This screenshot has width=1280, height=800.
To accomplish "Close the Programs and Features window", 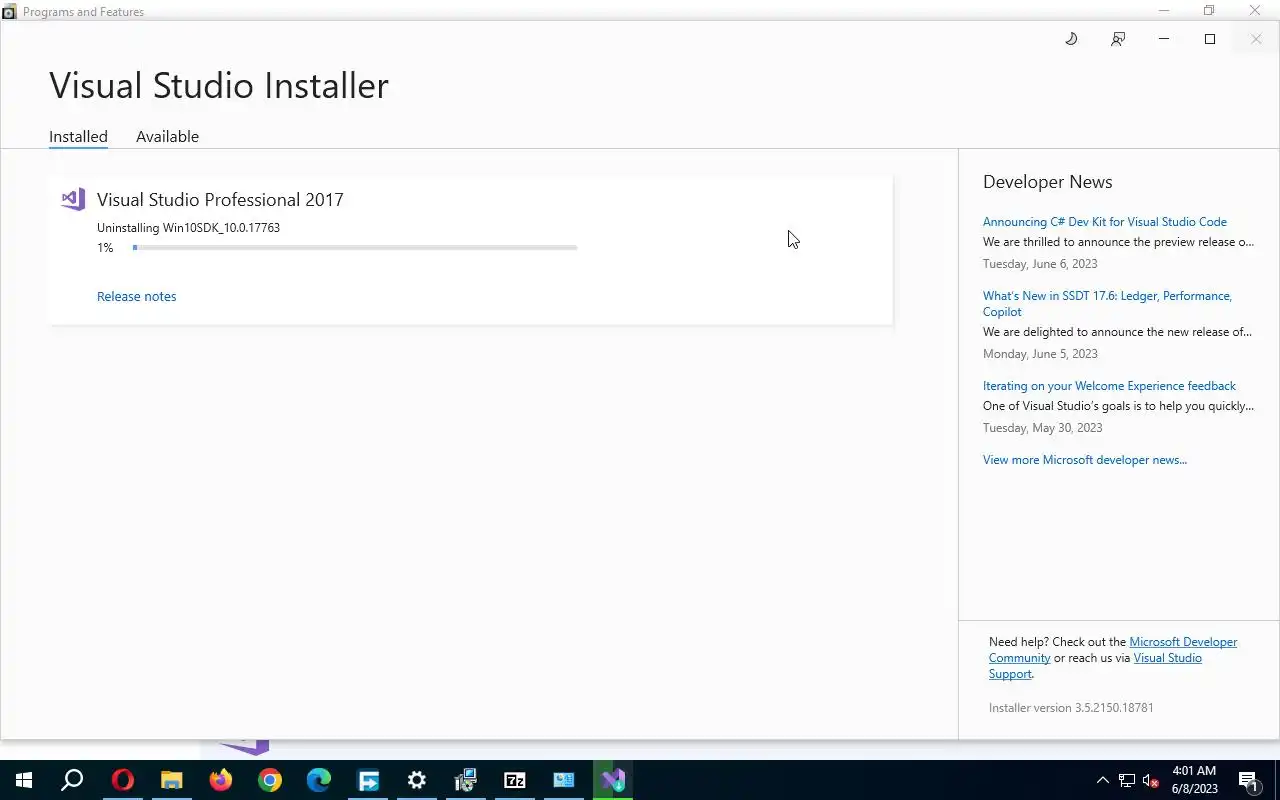I will click(1255, 11).
